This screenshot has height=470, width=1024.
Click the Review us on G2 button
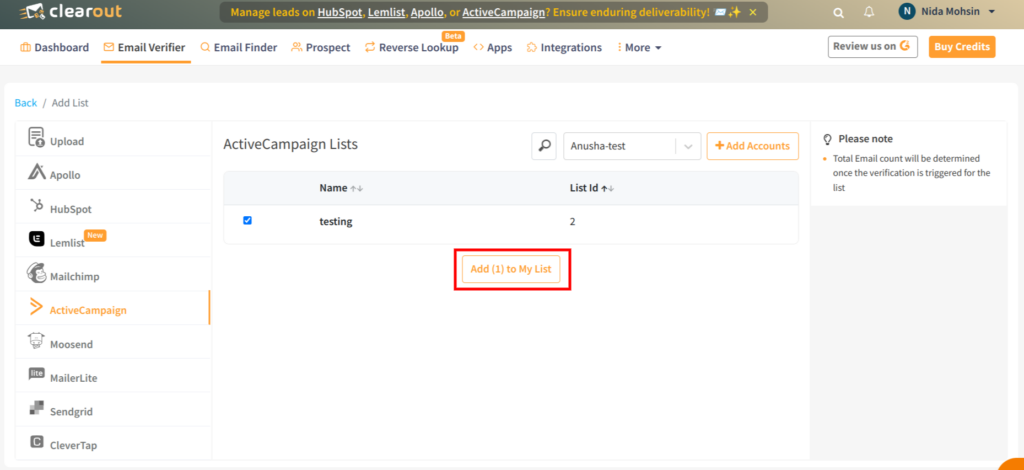pyautogui.click(x=872, y=47)
